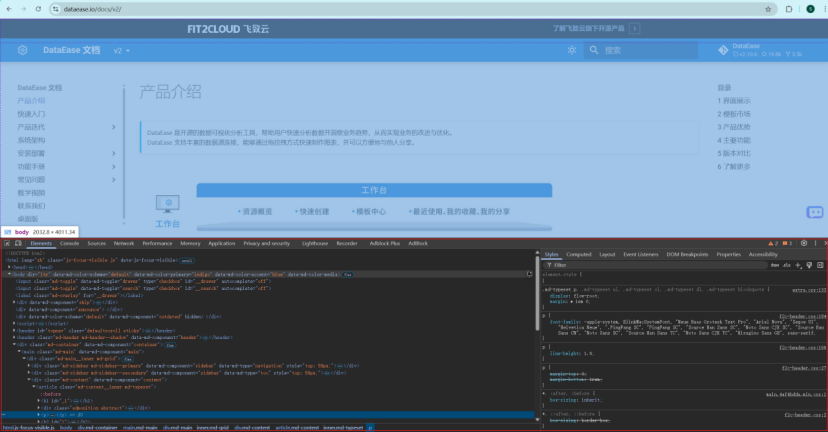Expand the head element in DOM tree
The width and height of the screenshot is (828, 432).
point(9,267)
